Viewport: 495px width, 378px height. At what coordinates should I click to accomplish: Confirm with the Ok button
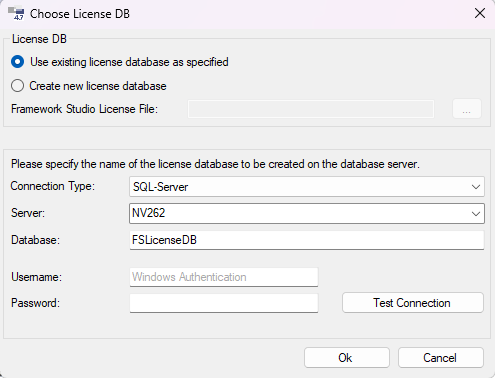point(347,358)
